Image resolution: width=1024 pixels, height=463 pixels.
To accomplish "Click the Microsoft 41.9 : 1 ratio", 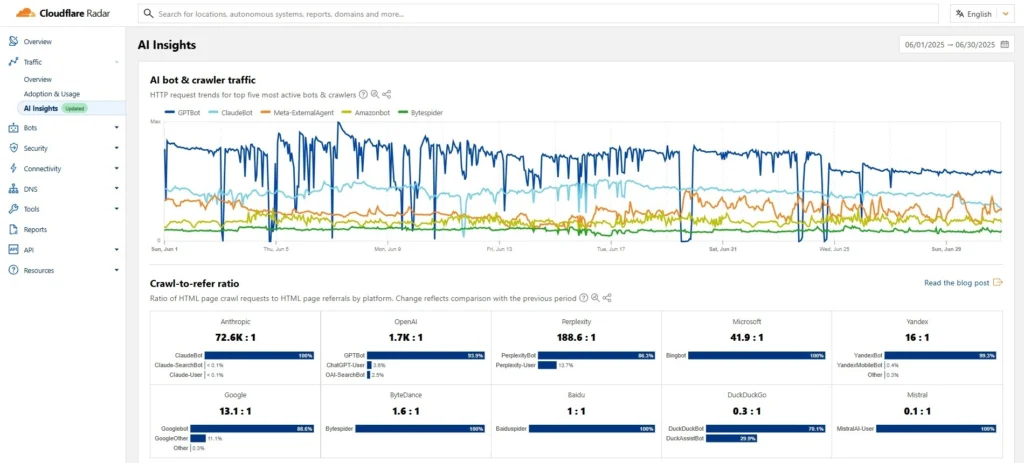I will coord(746,338).
